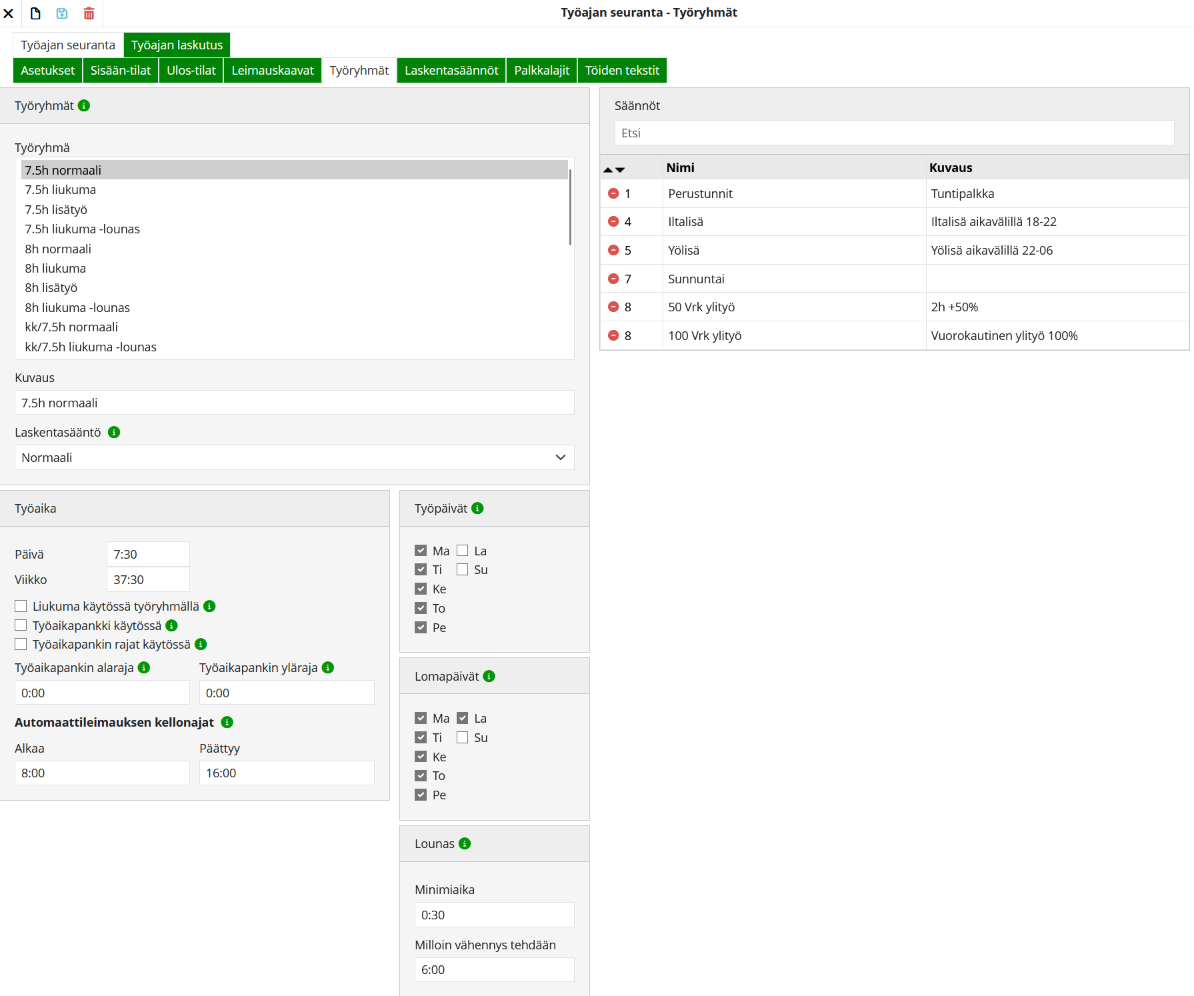Choose kk/7.5h normaali from the Työryhmä list
1194x996 pixels.
point(71,327)
